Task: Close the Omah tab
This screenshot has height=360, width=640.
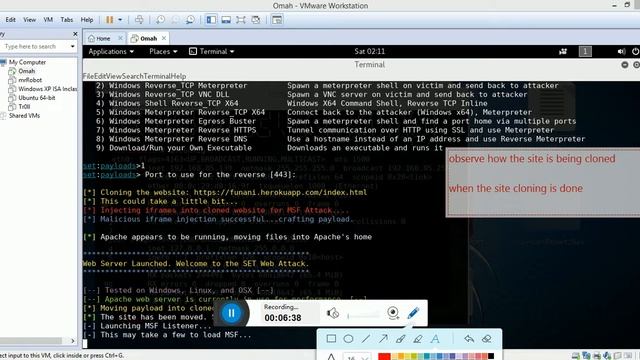Action: pos(164,38)
